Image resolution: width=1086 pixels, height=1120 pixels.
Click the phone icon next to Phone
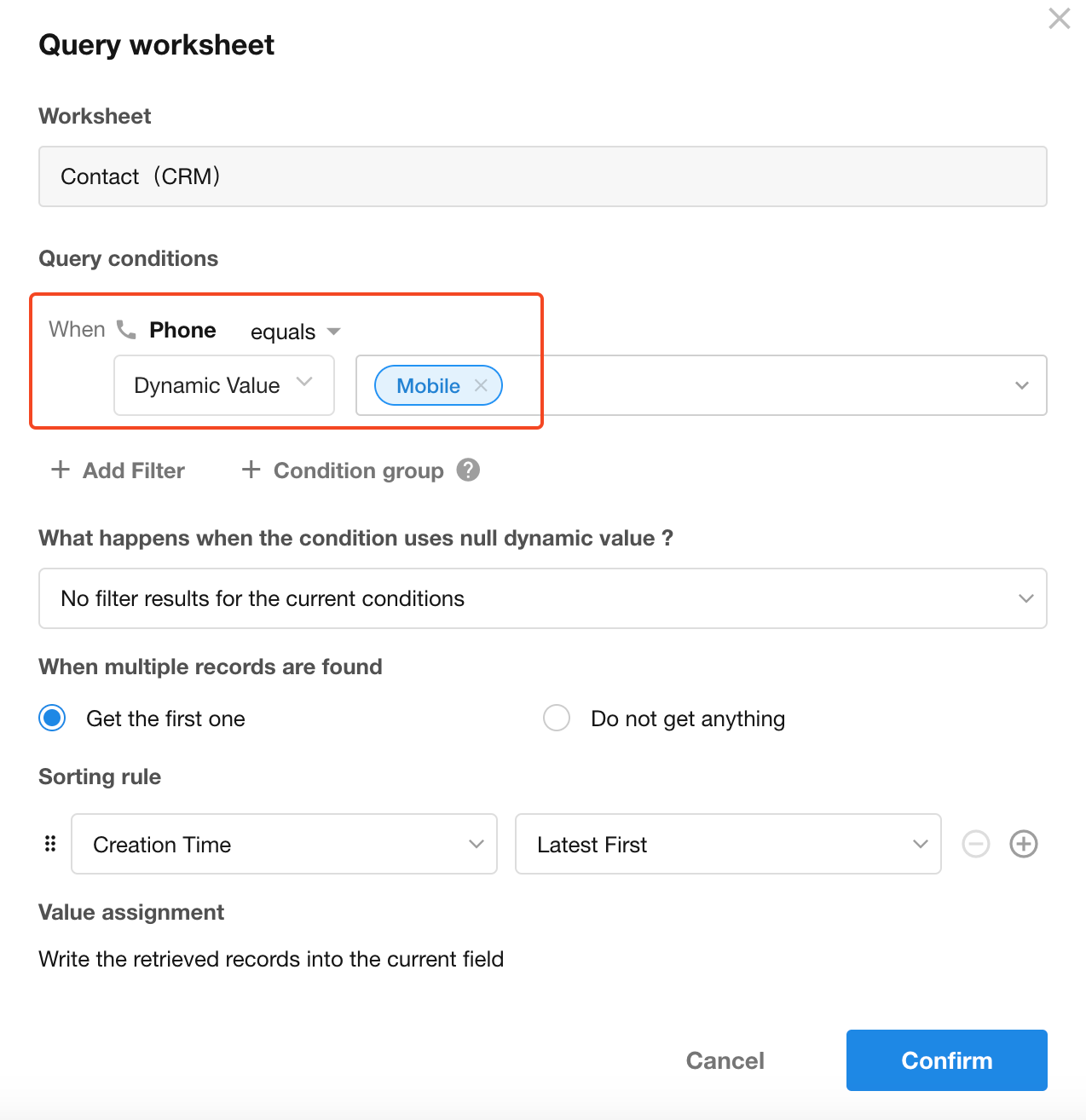click(x=126, y=330)
